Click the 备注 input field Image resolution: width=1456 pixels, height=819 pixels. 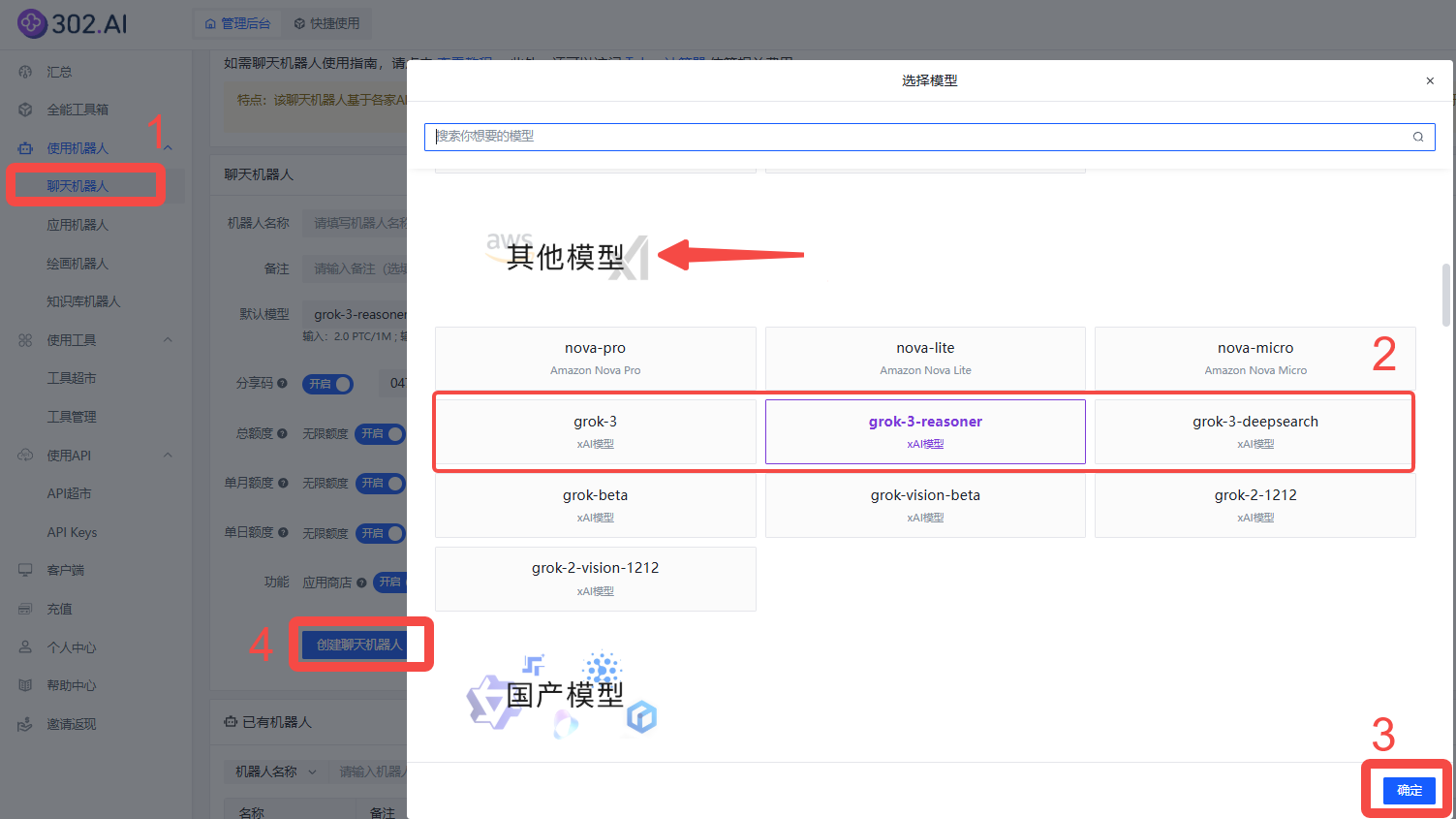(x=355, y=268)
